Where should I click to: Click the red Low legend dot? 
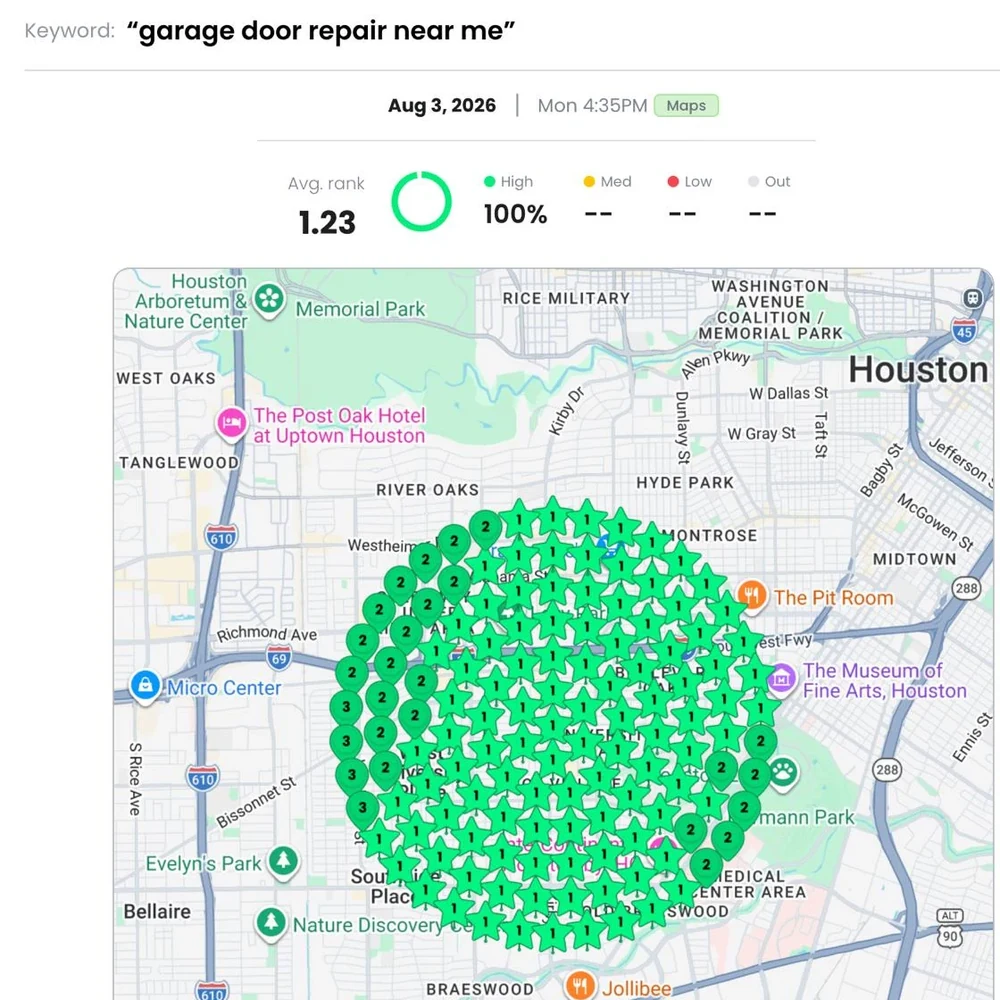[x=673, y=182]
